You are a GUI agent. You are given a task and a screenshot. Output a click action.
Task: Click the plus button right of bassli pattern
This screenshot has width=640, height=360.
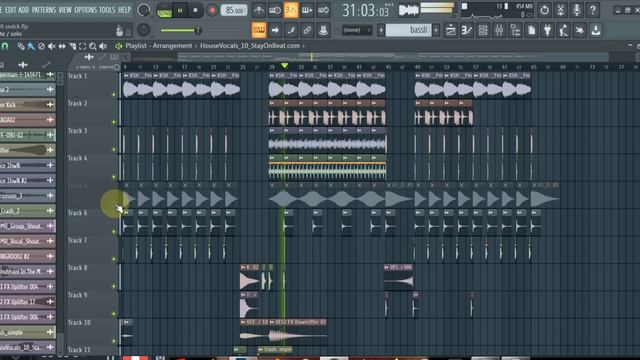tap(436, 30)
